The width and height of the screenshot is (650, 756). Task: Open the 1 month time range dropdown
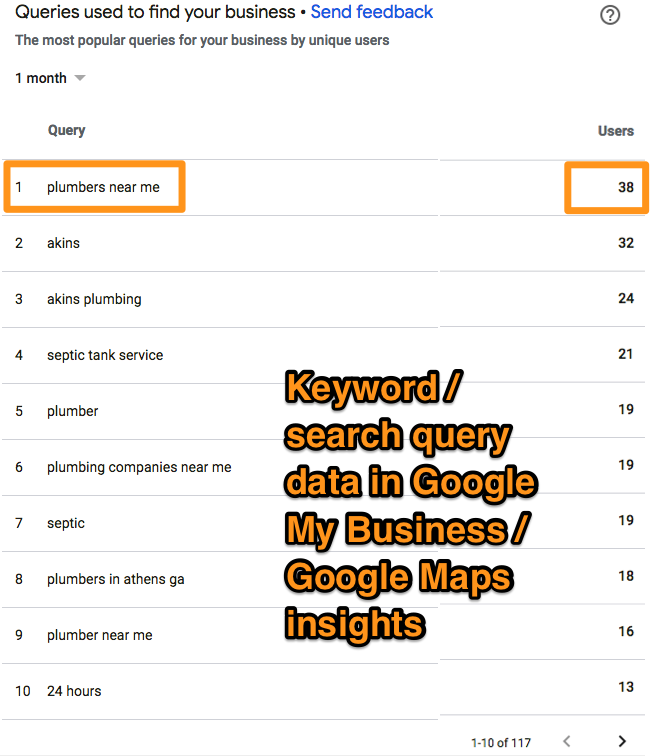50,78
